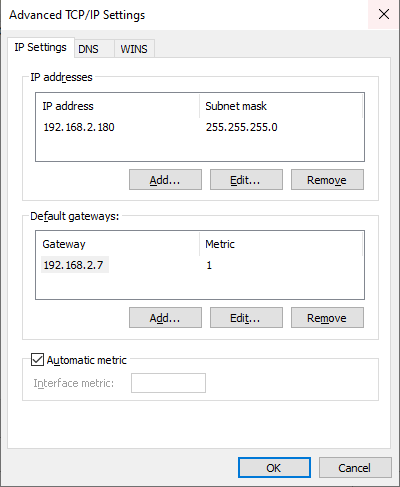
Task: Close the dialog with the X button
Action: point(384,14)
